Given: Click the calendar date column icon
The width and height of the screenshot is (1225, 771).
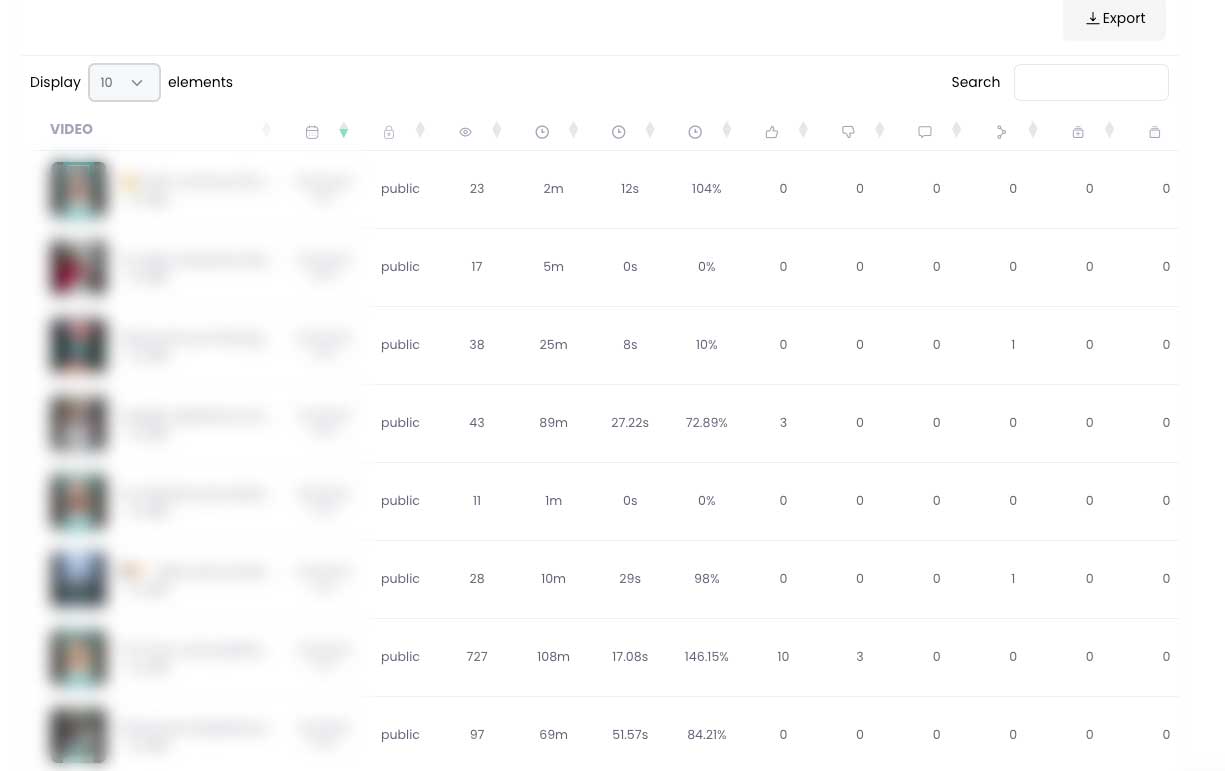Looking at the screenshot, I should [x=312, y=132].
